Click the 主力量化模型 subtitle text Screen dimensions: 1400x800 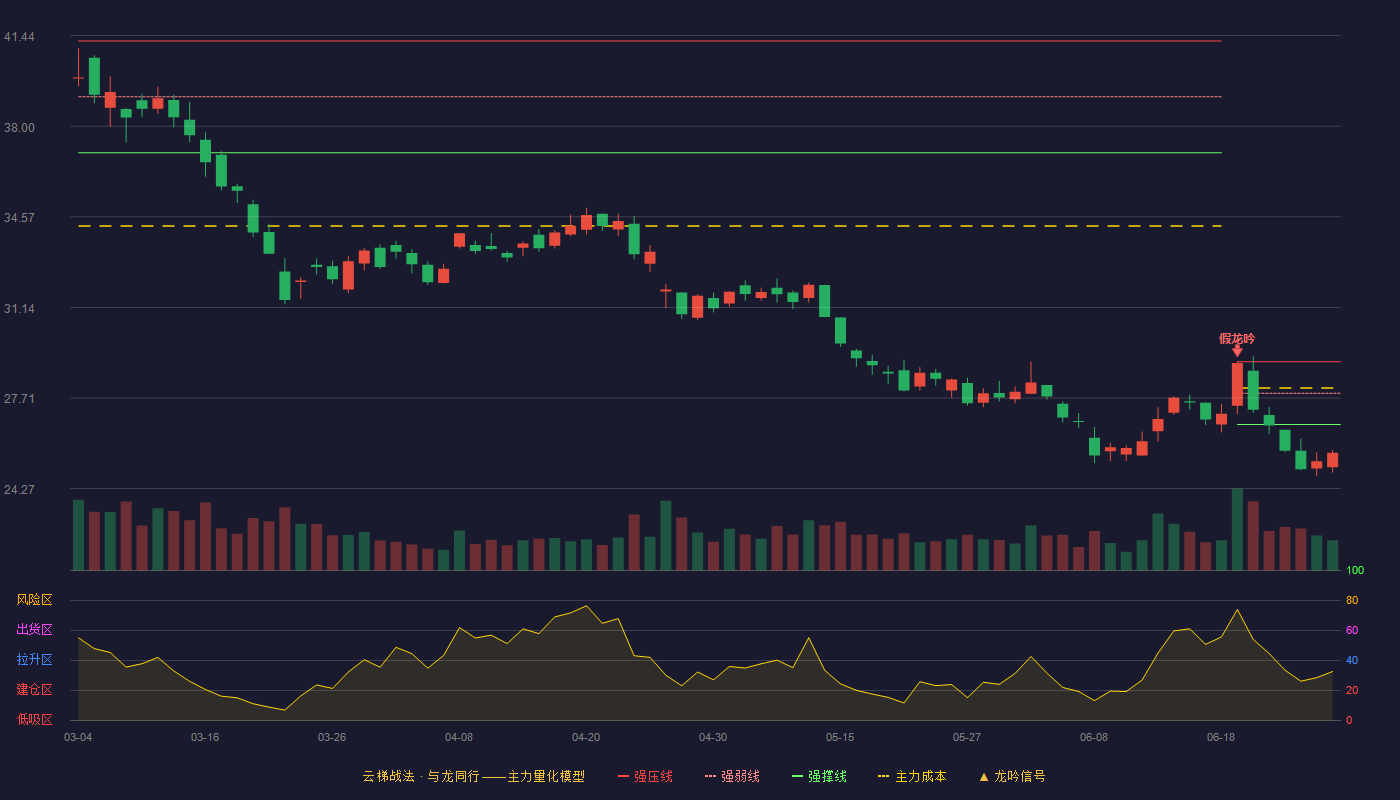click(546, 776)
